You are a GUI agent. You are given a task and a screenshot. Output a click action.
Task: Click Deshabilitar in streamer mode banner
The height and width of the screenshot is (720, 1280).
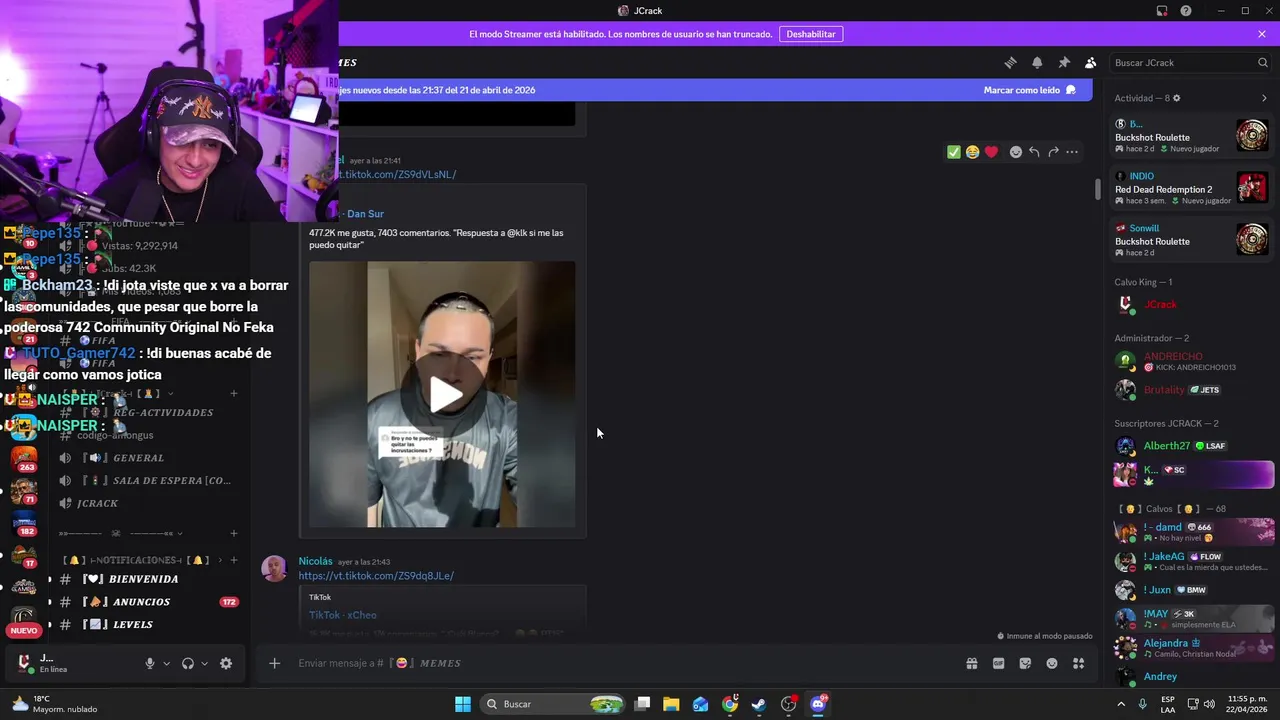[811, 34]
